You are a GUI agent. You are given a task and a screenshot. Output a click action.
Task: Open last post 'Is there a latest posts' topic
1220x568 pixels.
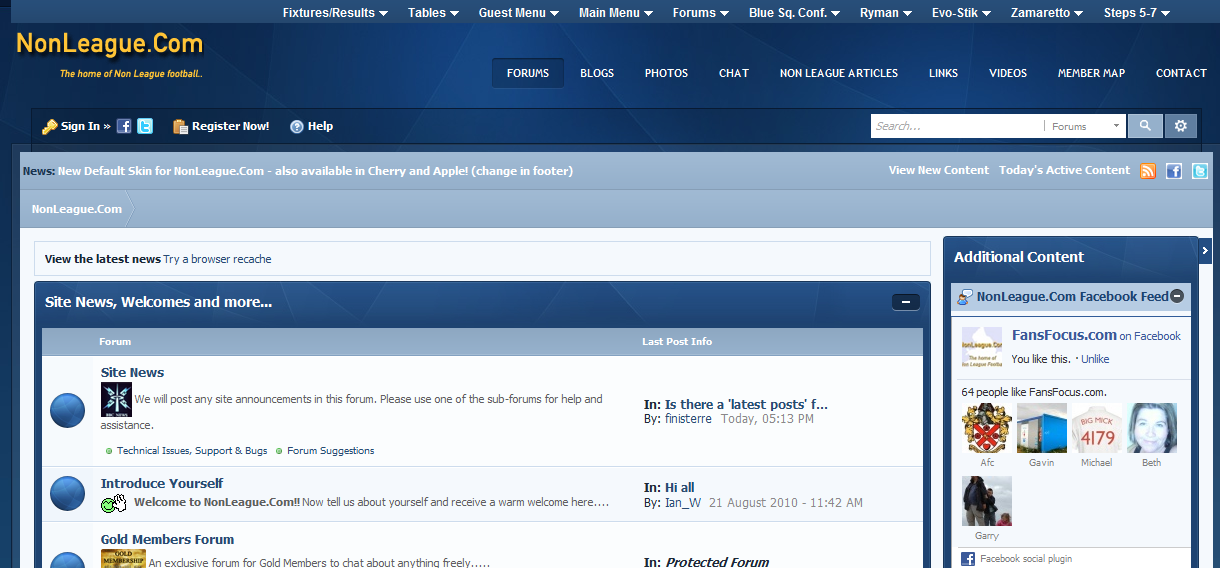tap(746, 405)
